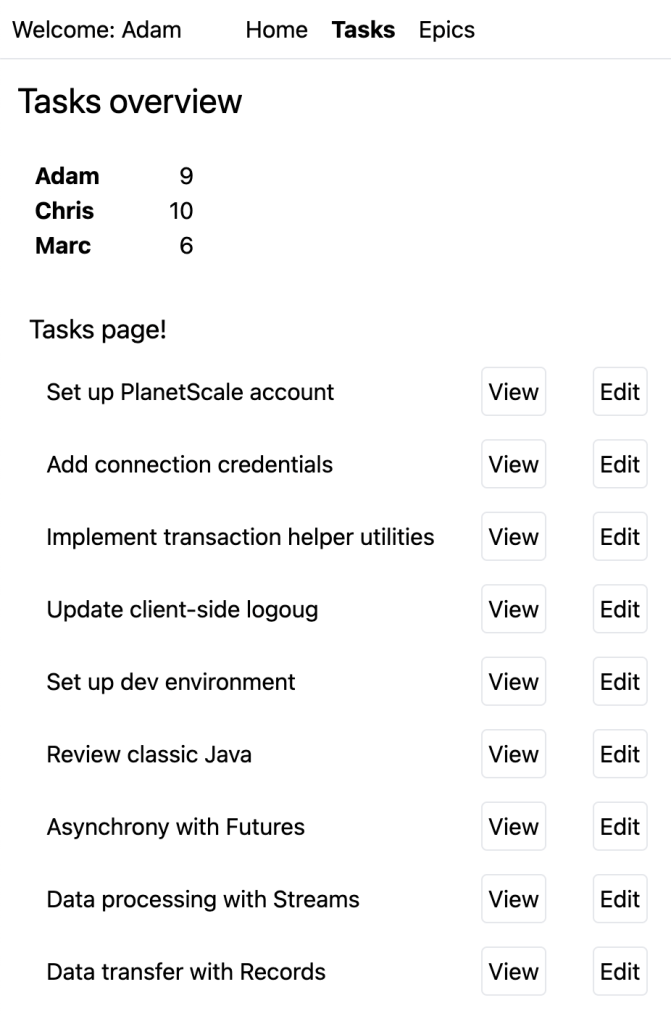This screenshot has width=671, height=1024.
Task: Edit the Set up dev environment task
Action: click(x=620, y=682)
